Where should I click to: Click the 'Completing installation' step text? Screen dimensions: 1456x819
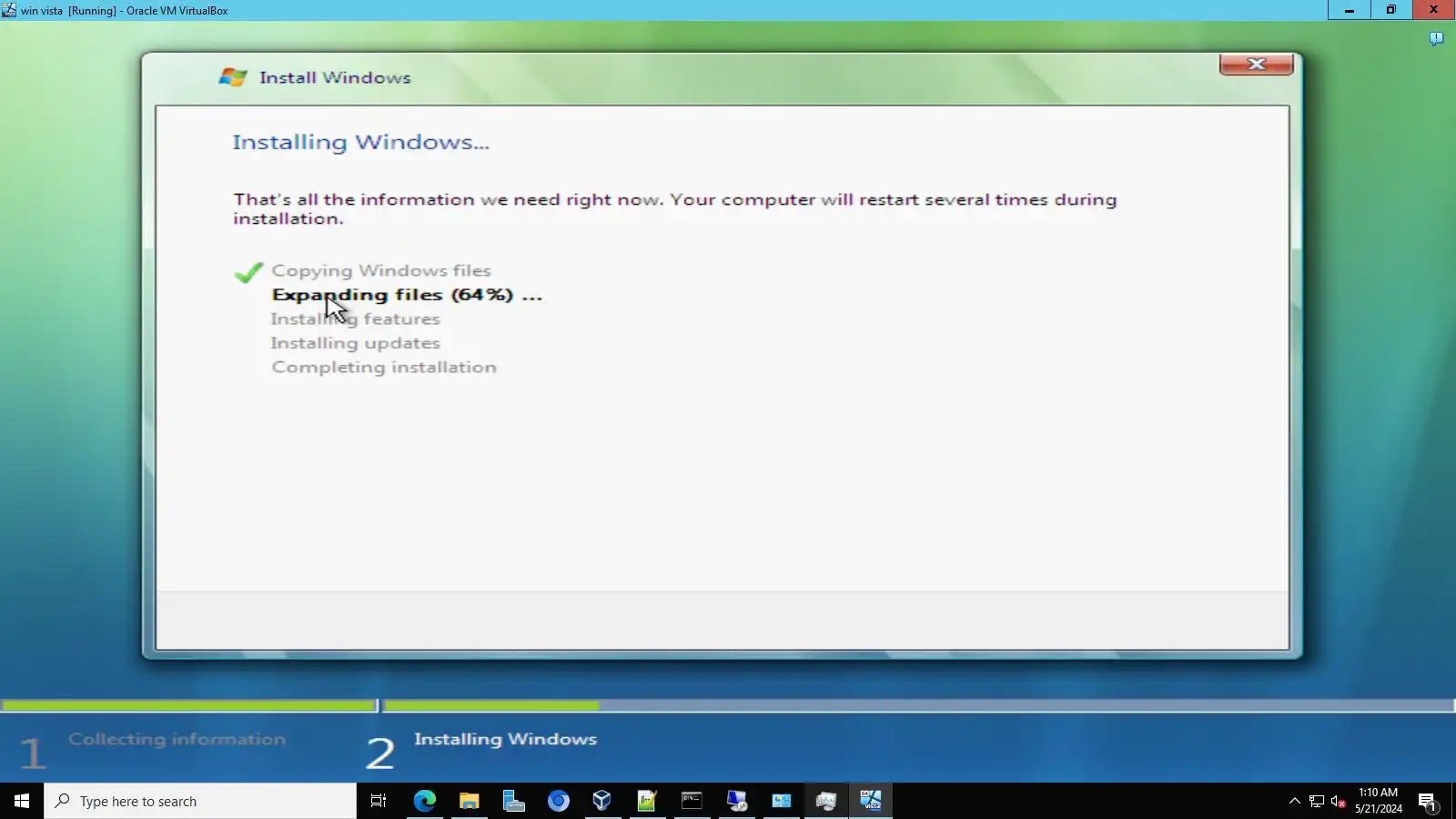tap(384, 367)
